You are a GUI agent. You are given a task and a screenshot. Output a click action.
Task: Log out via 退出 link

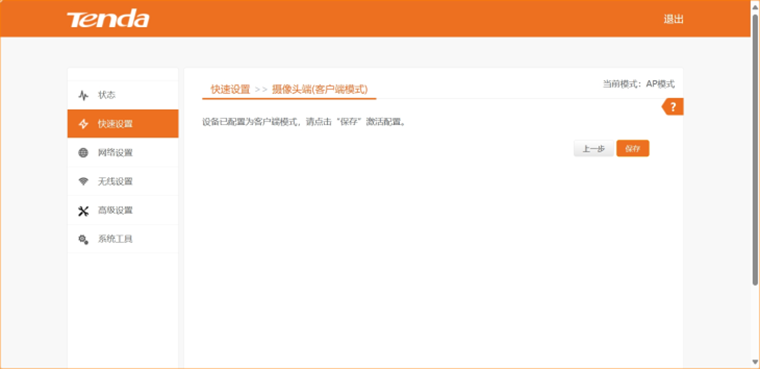674,19
